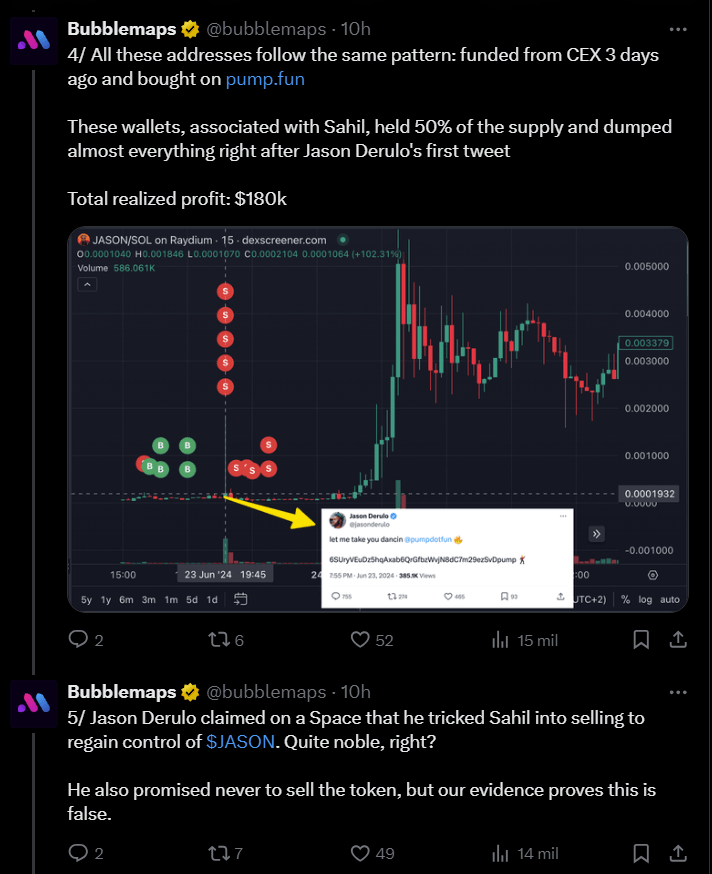Select the 5y chart range

pos(87,599)
